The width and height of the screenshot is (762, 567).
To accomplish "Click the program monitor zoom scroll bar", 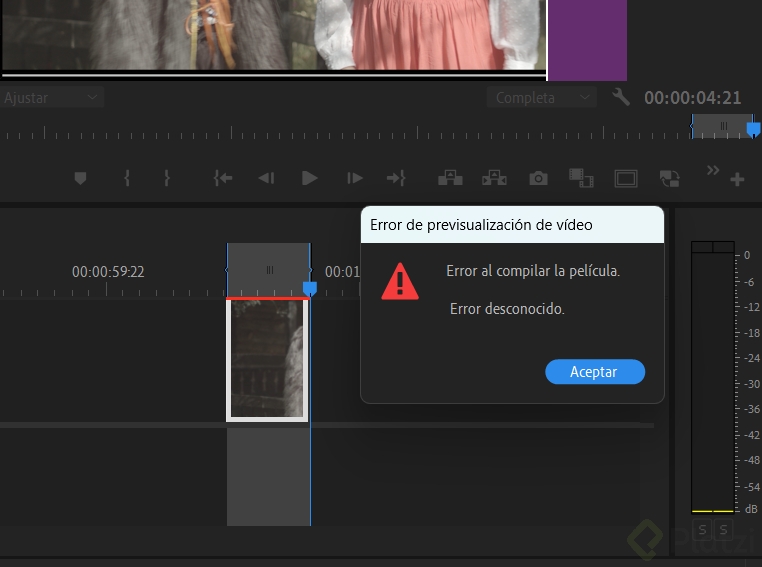I will coord(722,126).
